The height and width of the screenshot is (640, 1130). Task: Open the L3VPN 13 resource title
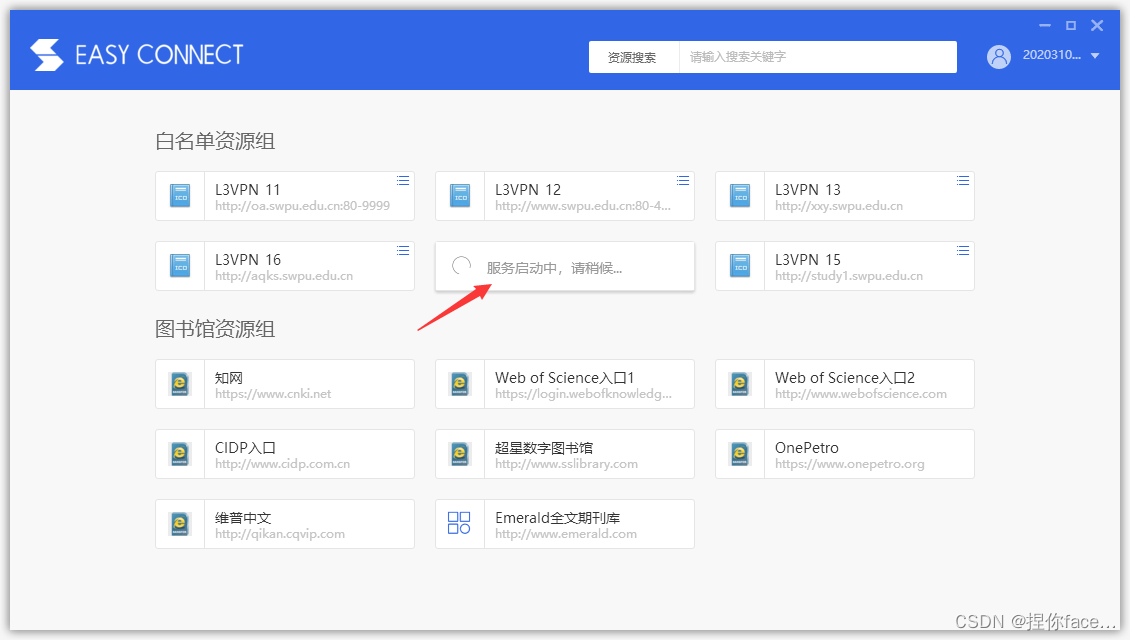808,190
